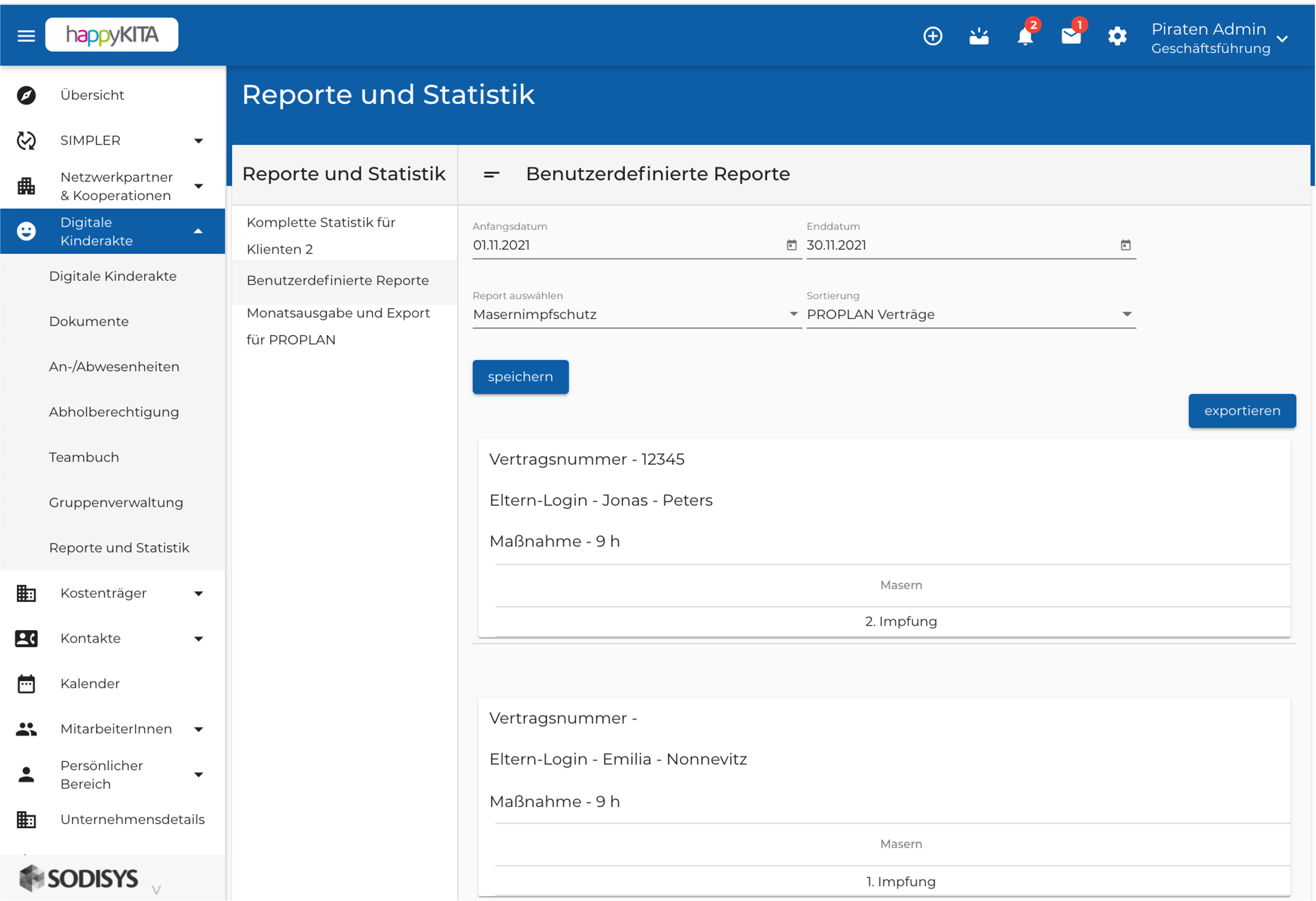Open Kalender in sidebar
This screenshot has height=901, width=1316.
coord(90,684)
